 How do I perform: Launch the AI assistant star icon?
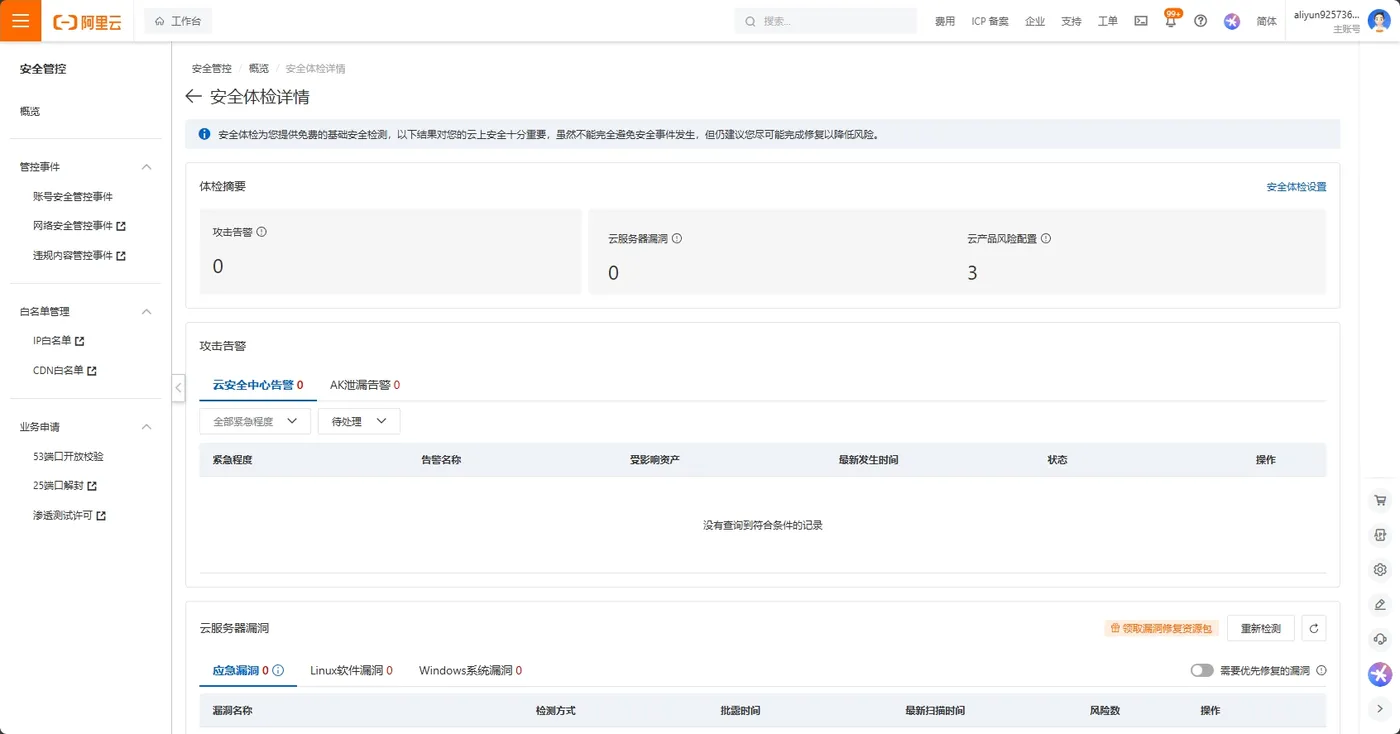click(x=1380, y=674)
